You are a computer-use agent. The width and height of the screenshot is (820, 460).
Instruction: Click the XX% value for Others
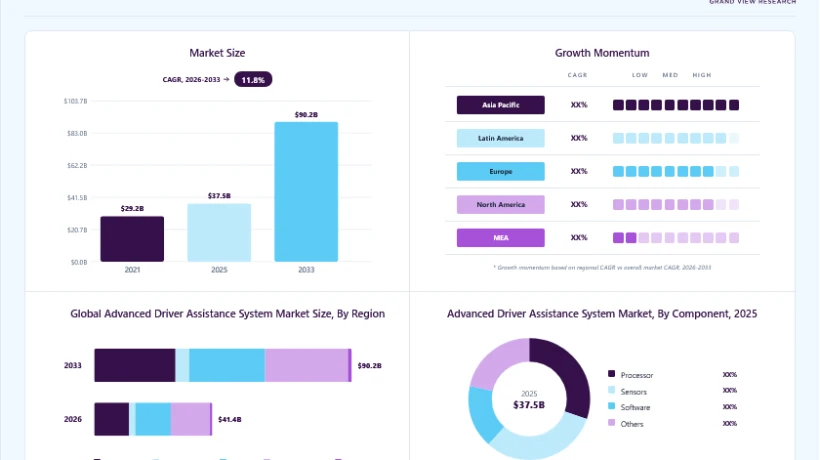[730, 423]
